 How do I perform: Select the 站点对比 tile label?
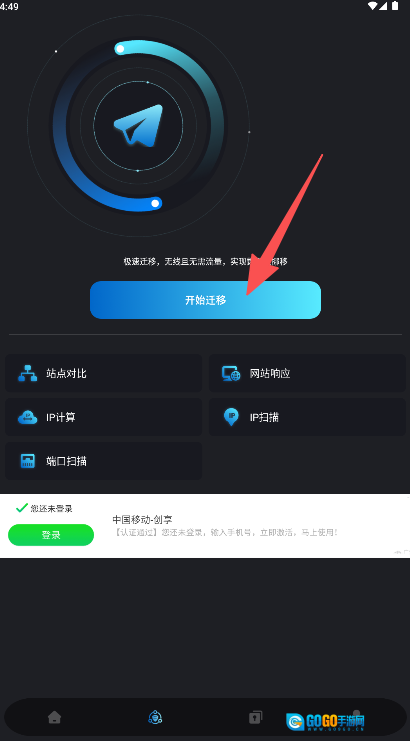pyautogui.click(x=66, y=373)
